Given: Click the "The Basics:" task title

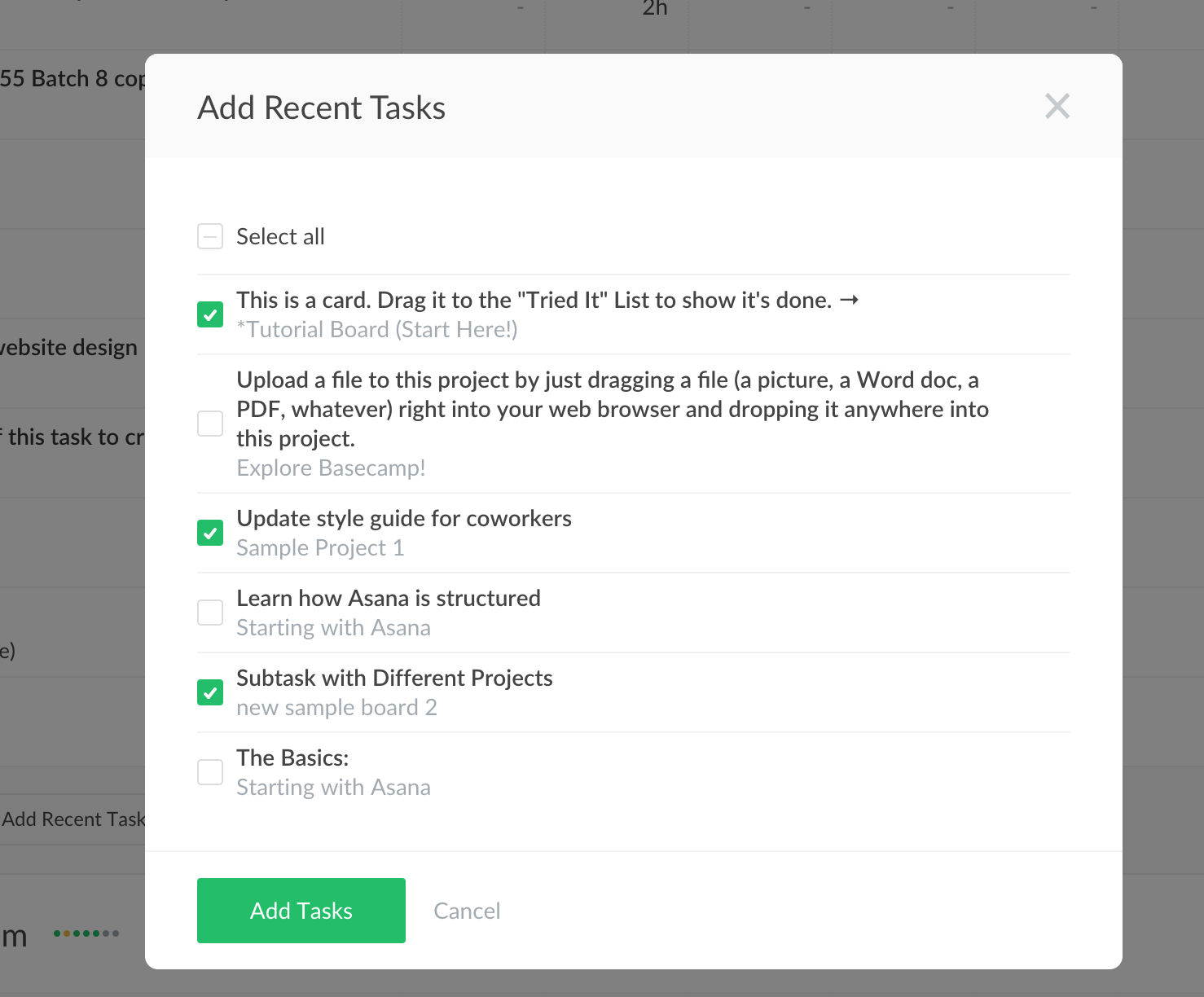Looking at the screenshot, I should [x=292, y=758].
